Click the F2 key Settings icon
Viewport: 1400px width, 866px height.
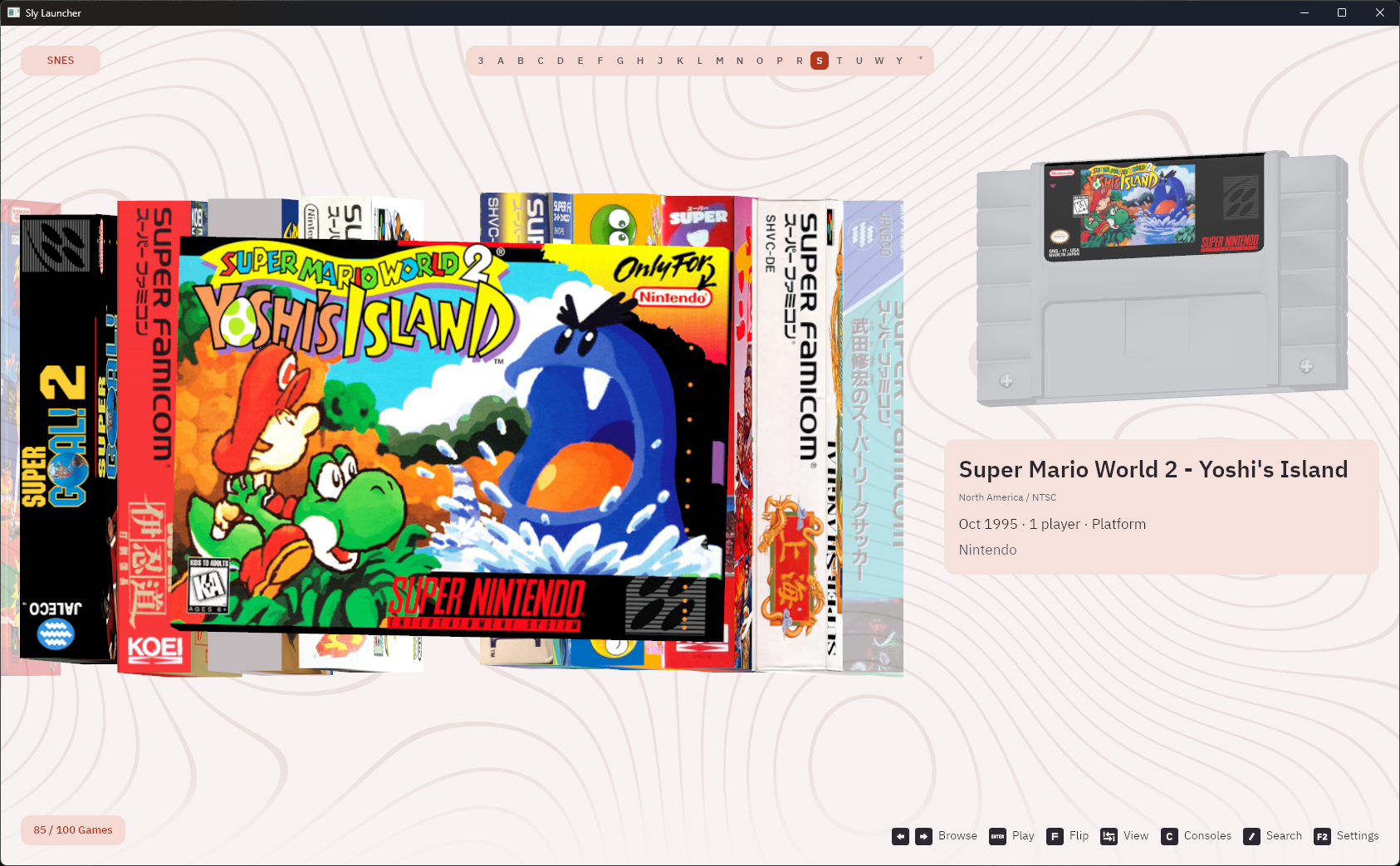point(1322,836)
